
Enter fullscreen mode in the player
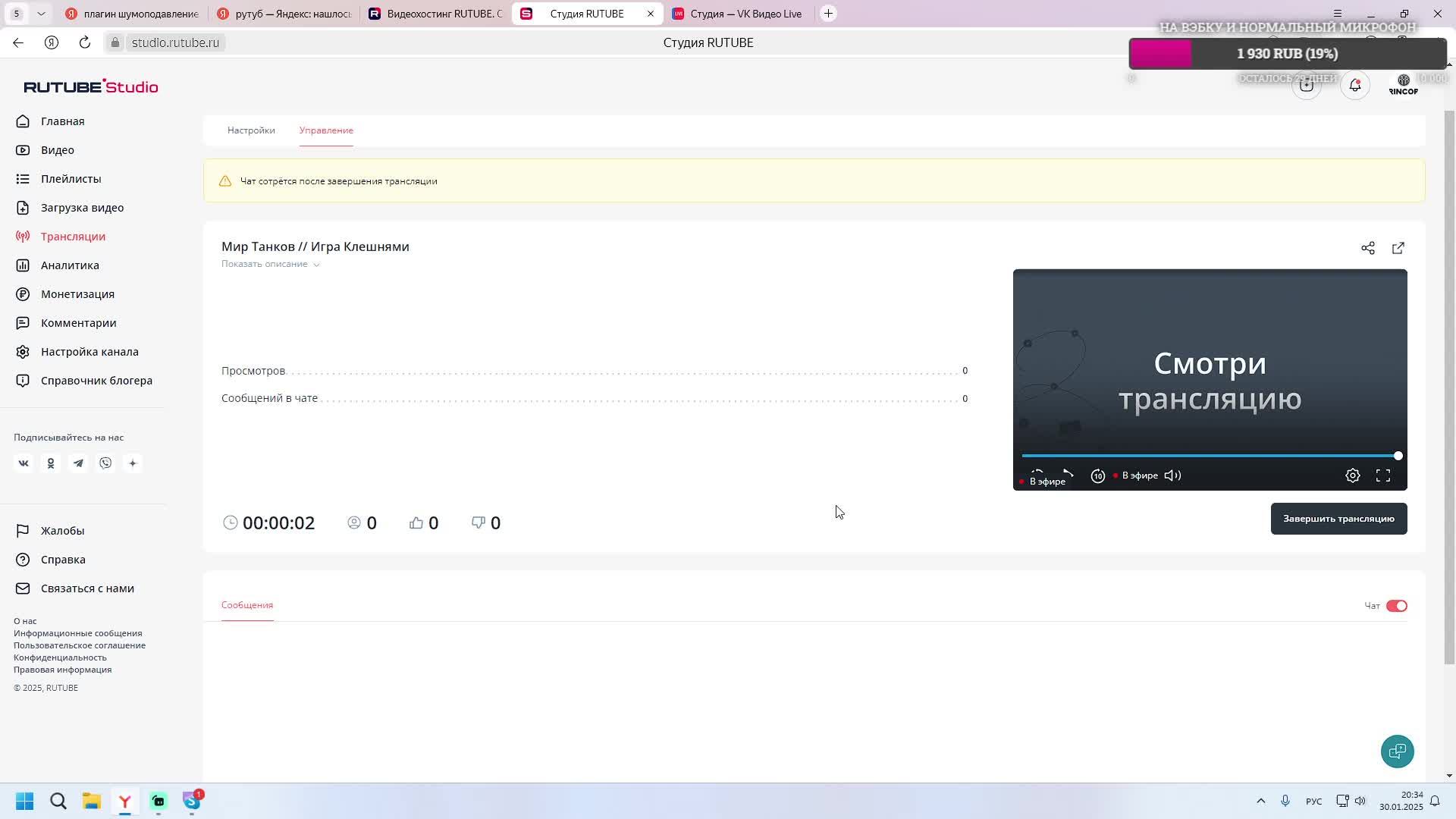1382,475
